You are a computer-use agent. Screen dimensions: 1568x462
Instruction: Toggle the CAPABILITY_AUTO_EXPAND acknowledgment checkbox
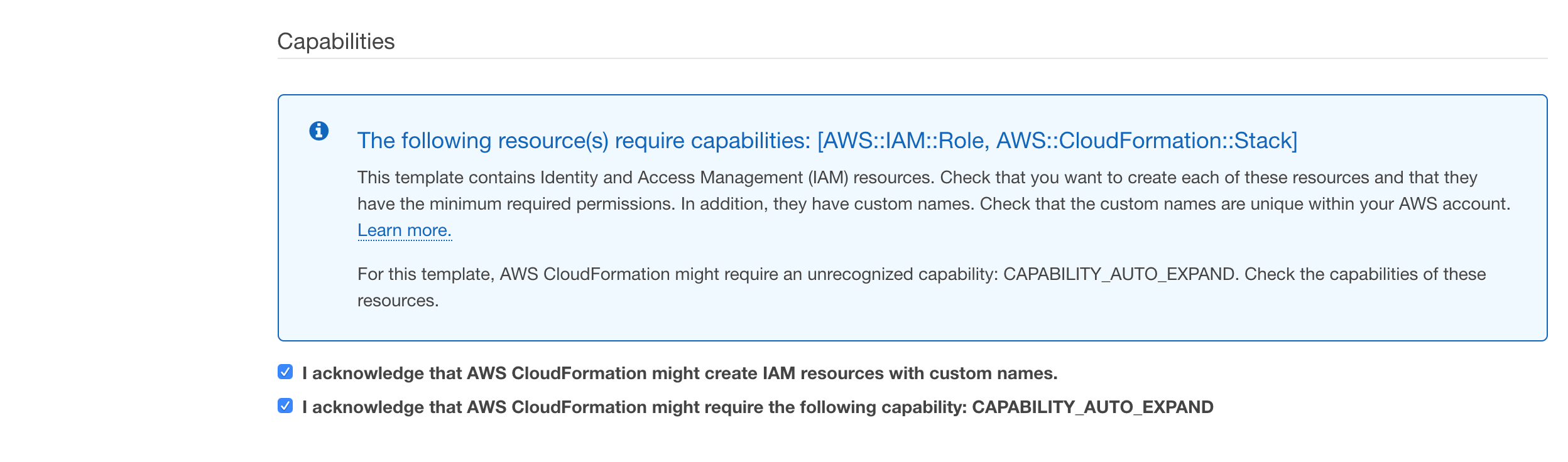click(x=285, y=406)
